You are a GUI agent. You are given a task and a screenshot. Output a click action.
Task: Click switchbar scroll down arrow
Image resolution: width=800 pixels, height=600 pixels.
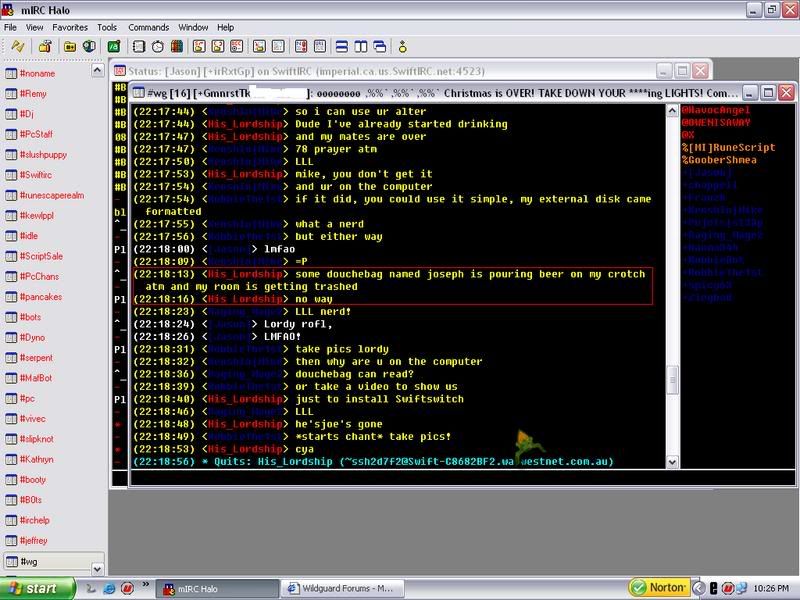97,568
